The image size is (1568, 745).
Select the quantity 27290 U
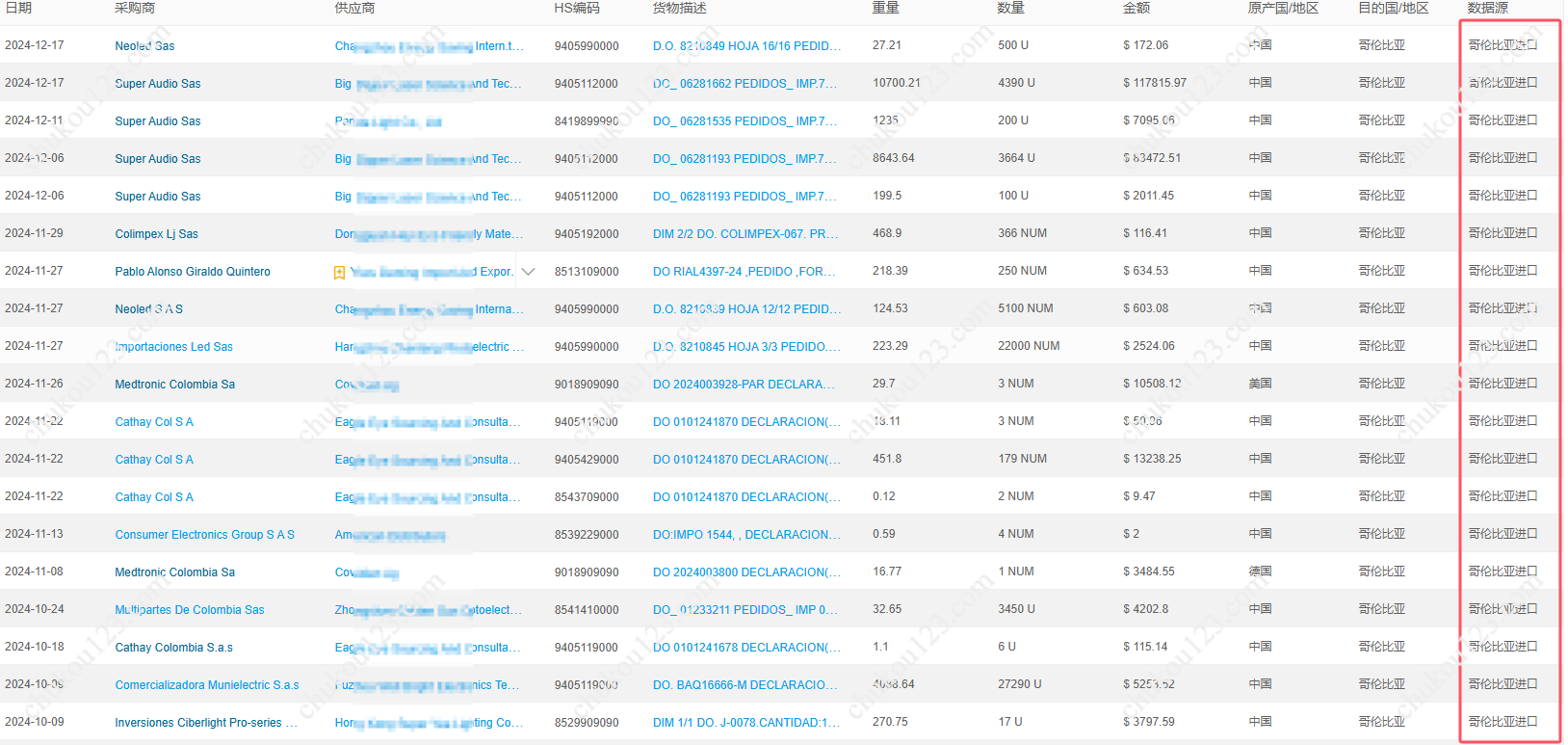(1020, 684)
